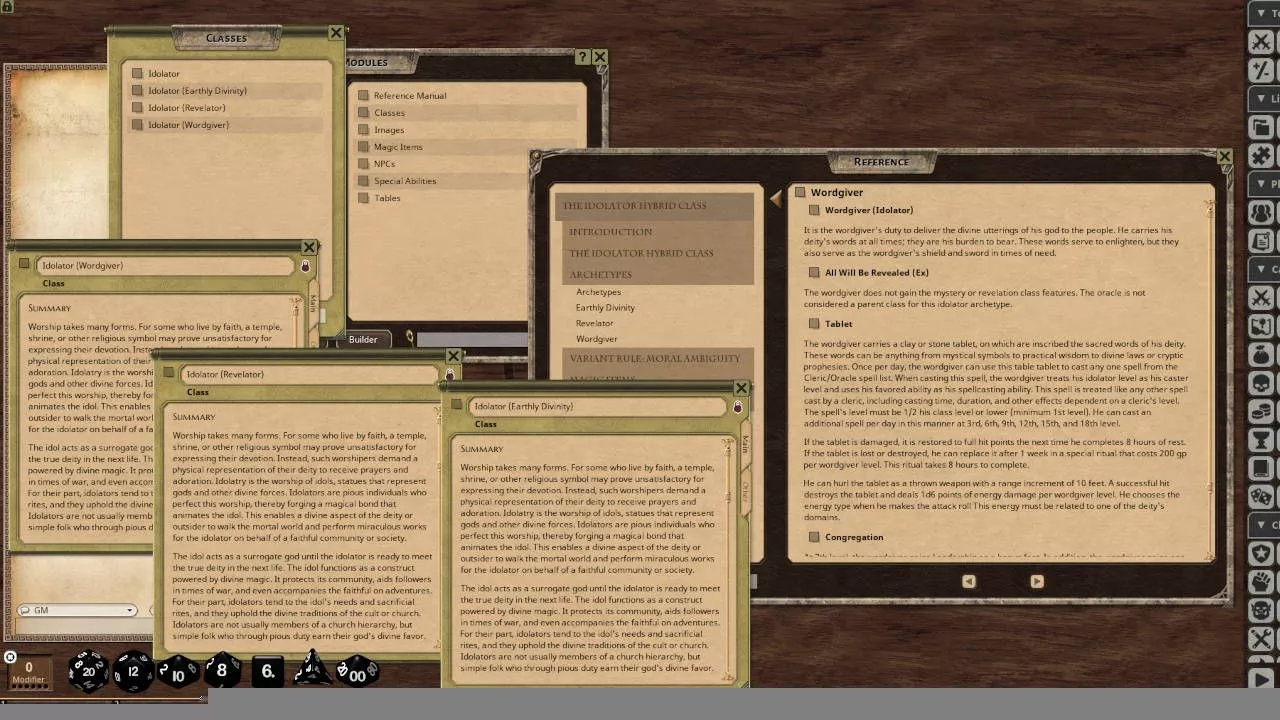
Task: Go back using the Reference window left arrow
Action: (x=776, y=199)
